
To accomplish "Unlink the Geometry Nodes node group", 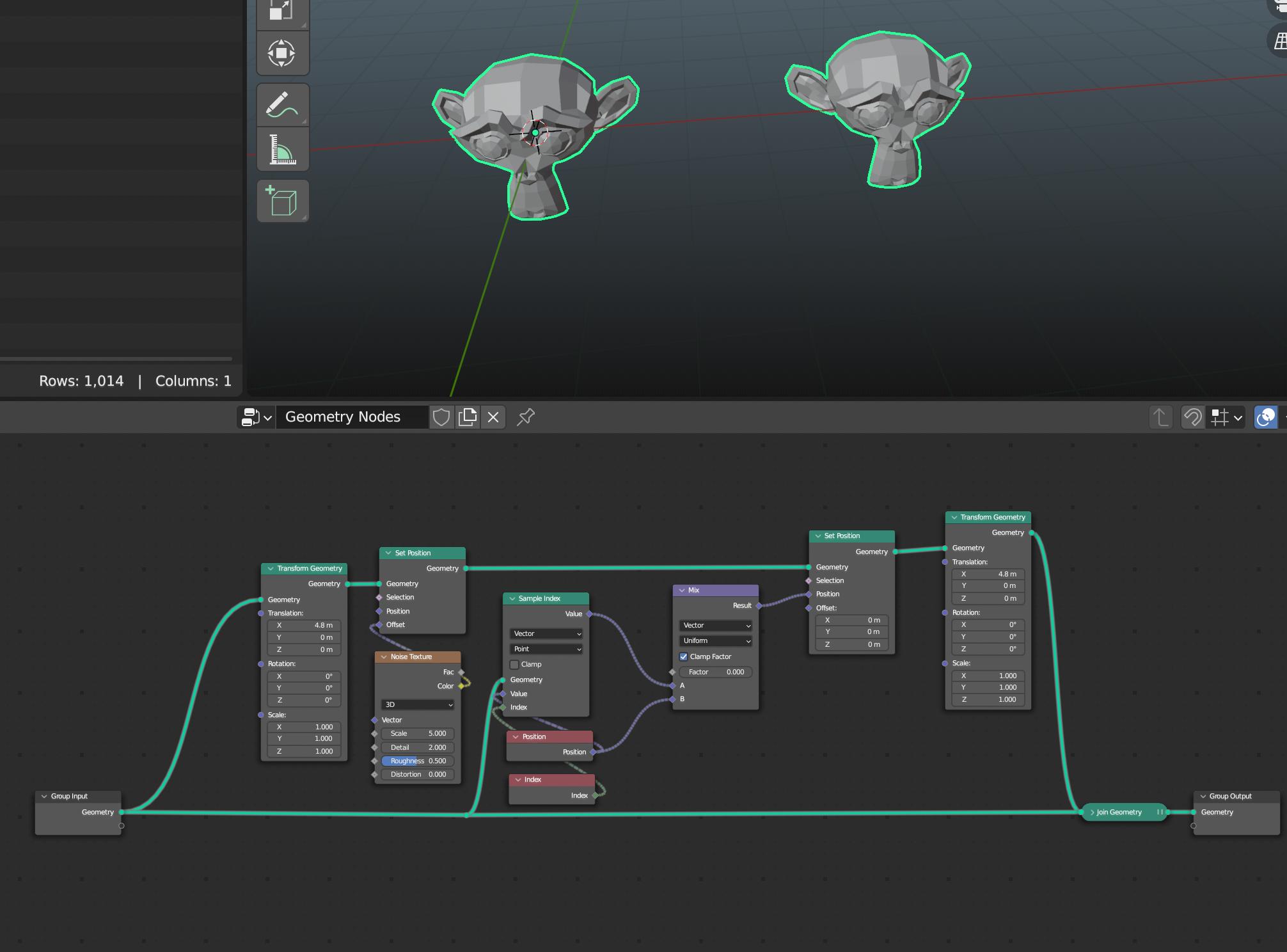I will (493, 417).
